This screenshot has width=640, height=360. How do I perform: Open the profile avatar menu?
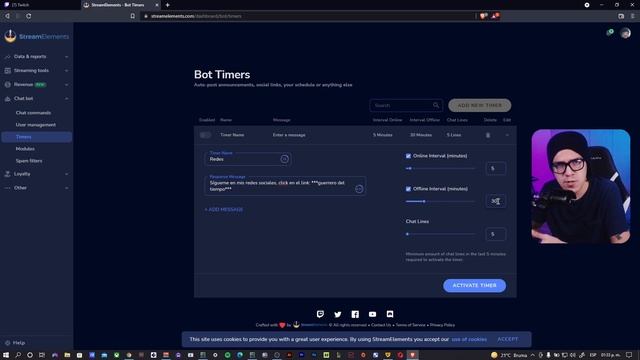(x=625, y=33)
